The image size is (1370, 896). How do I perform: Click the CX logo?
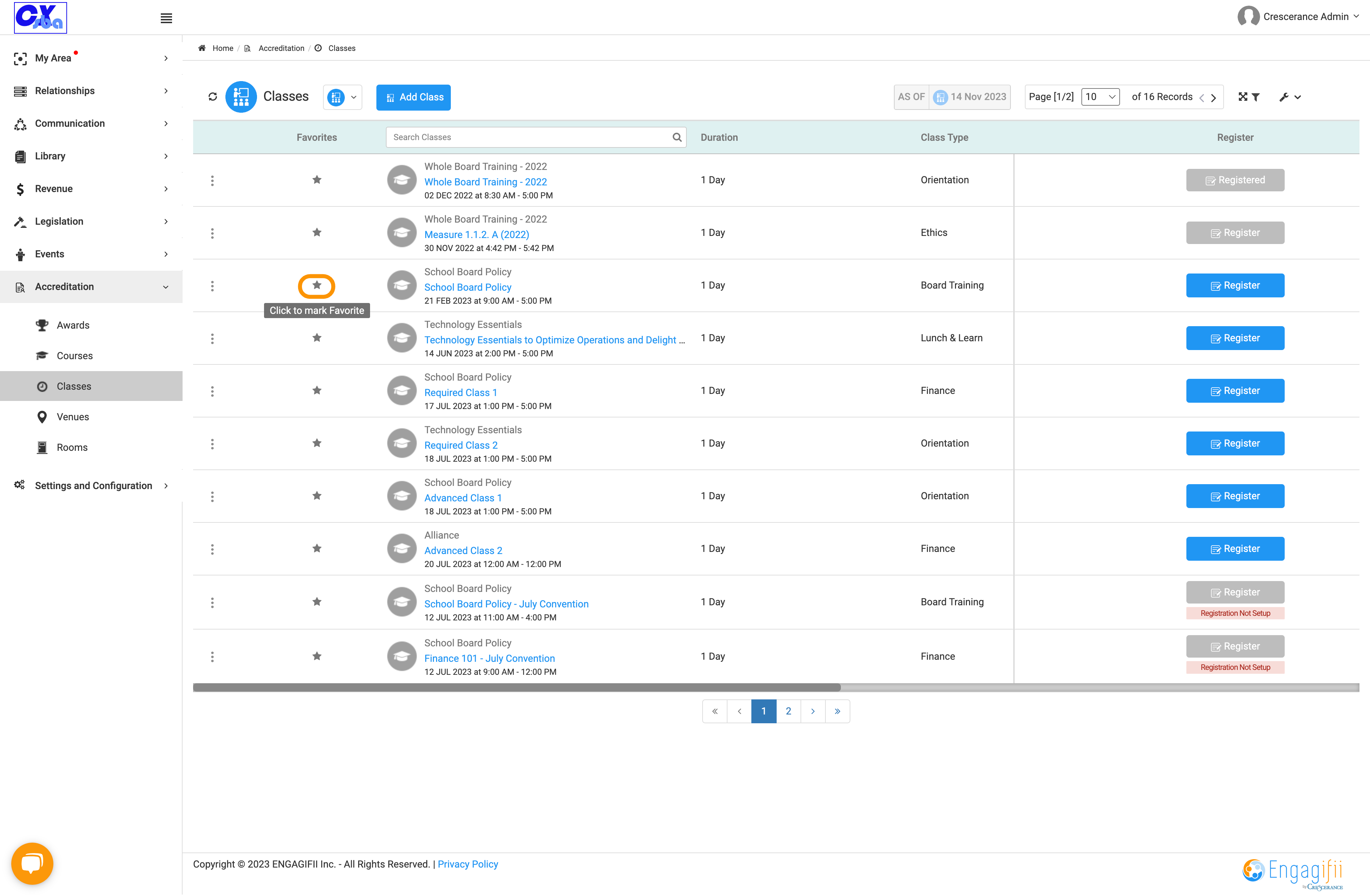[x=40, y=18]
